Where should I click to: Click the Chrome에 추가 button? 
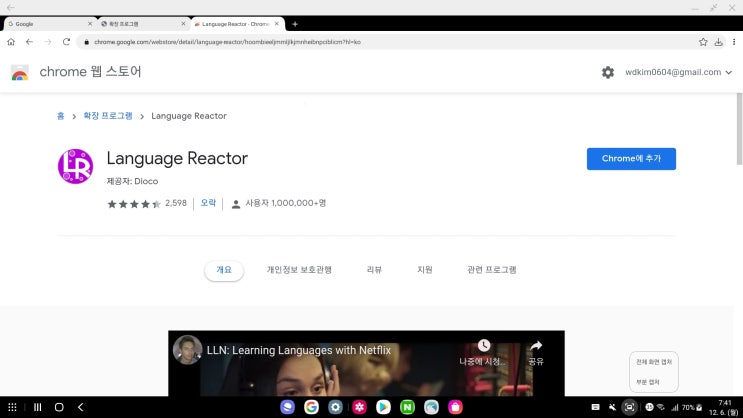pyautogui.click(x=631, y=159)
